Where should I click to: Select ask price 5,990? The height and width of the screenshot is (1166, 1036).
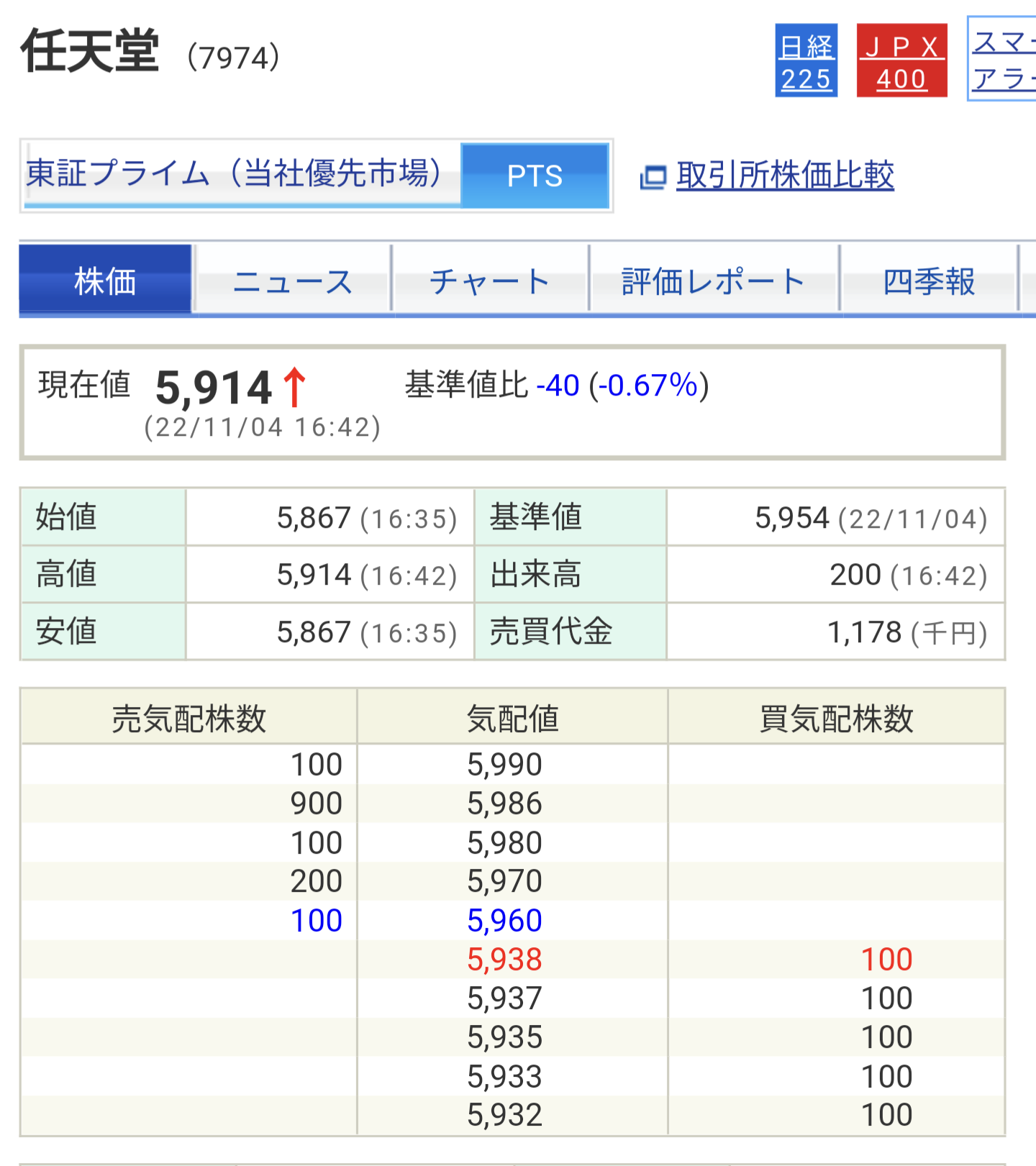[504, 765]
